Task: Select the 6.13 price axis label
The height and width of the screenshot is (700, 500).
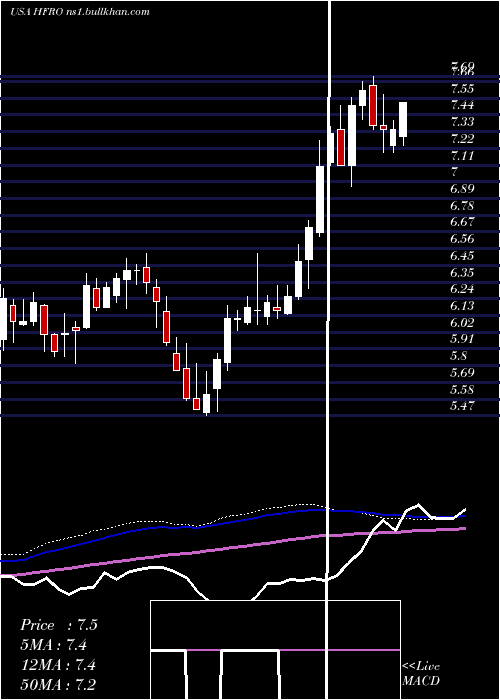Action: pyautogui.click(x=462, y=306)
